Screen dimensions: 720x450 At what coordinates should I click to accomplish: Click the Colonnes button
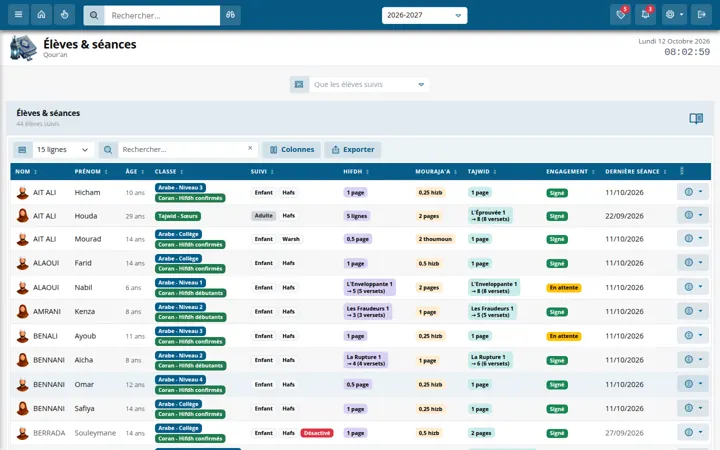(292, 150)
